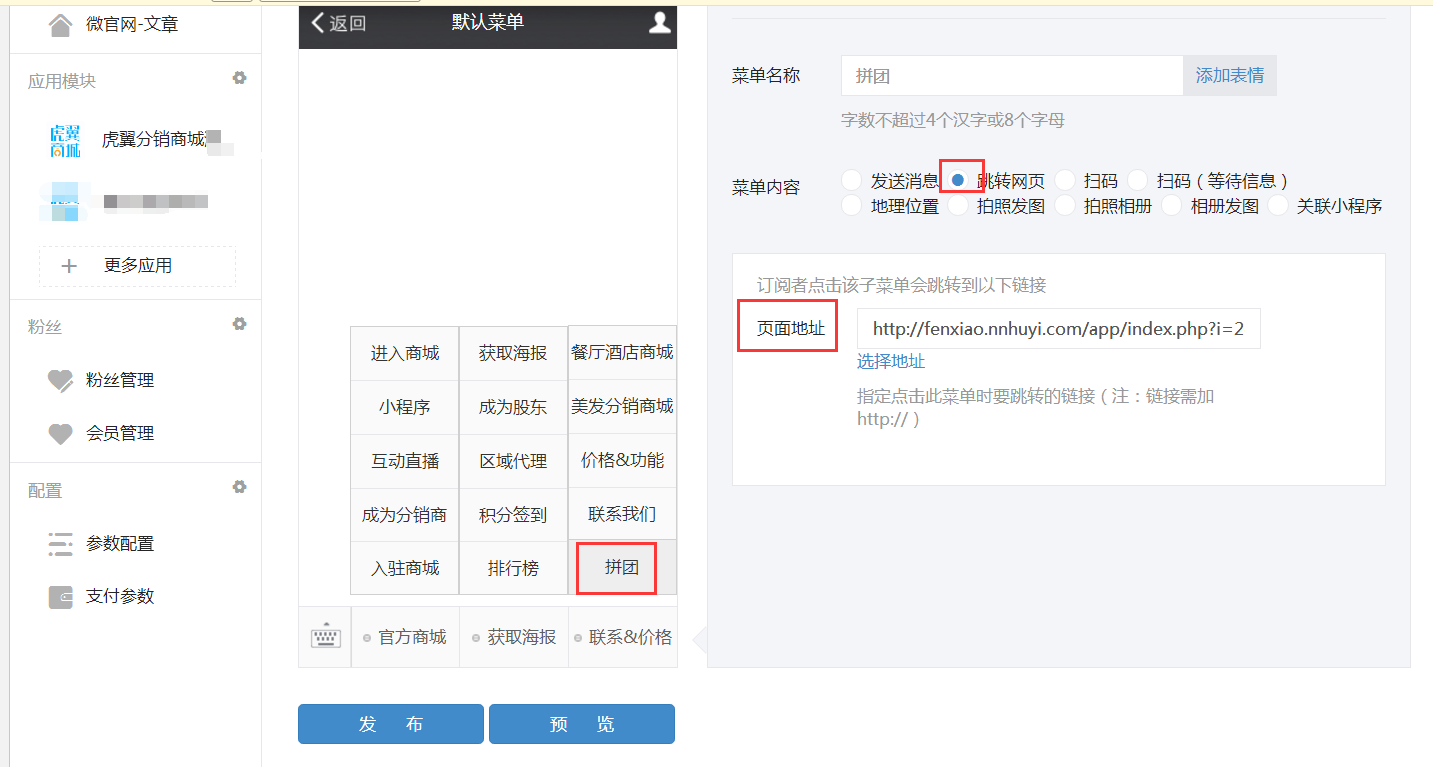The image size is (1433, 767).
Task: Select the 成为股东 submenu item
Action: point(513,407)
